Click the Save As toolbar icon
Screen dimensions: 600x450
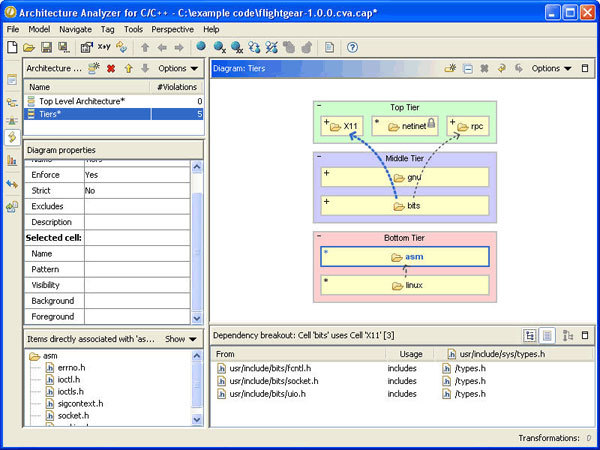pyautogui.click(x=64, y=47)
